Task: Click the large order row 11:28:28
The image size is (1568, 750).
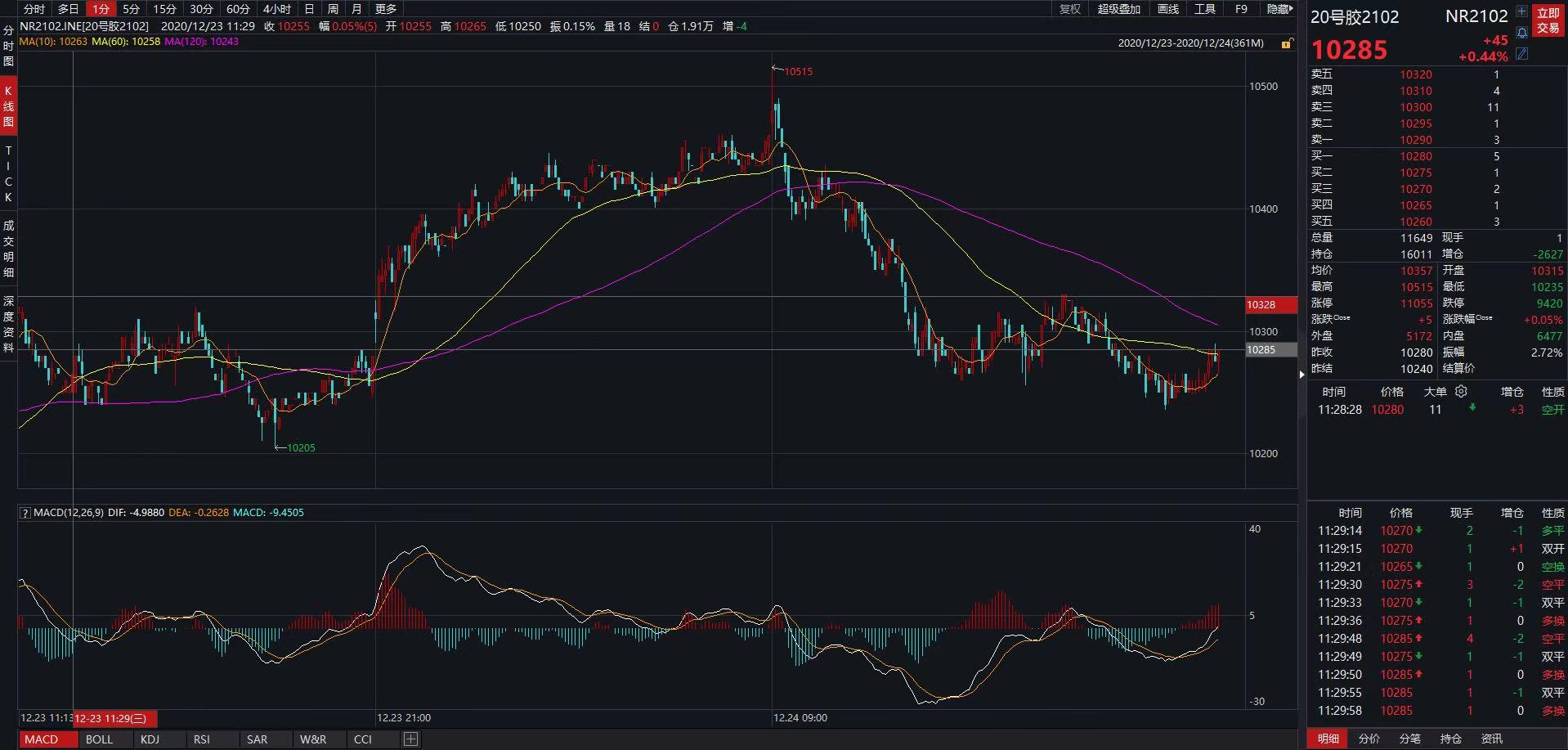Action: click(1437, 410)
